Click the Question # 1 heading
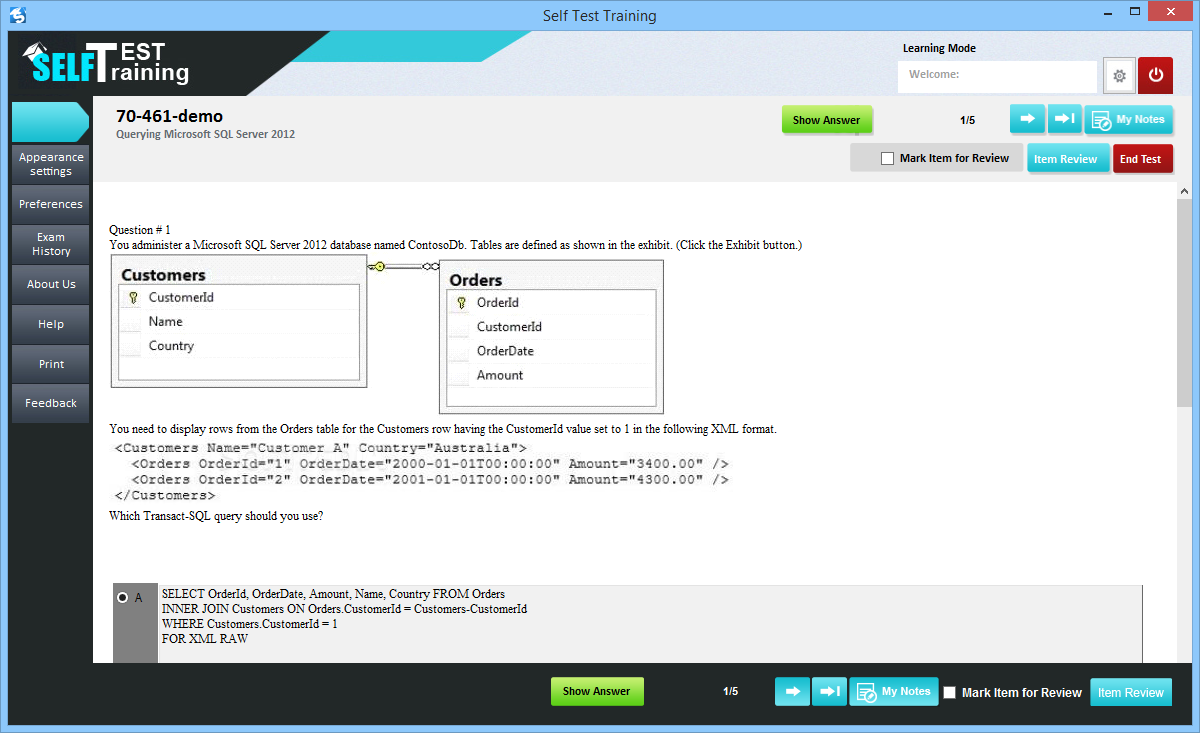The width and height of the screenshot is (1200, 733). pyautogui.click(x=140, y=230)
